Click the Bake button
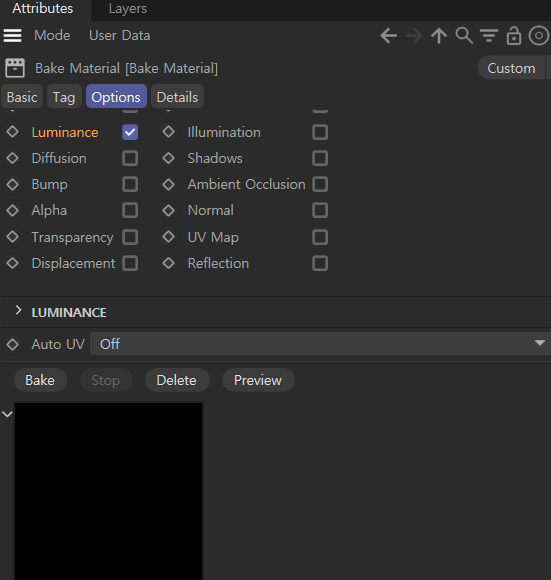Screen dimensions: 551x580 click(x=40, y=380)
